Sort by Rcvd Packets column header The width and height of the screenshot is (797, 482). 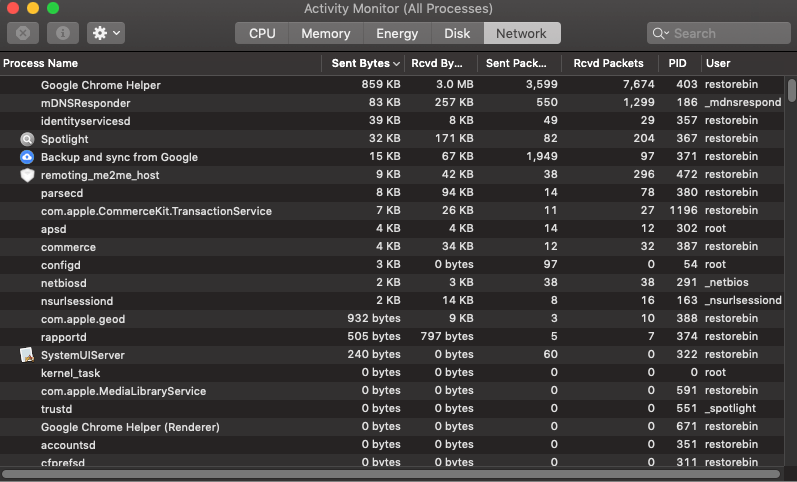coord(609,64)
